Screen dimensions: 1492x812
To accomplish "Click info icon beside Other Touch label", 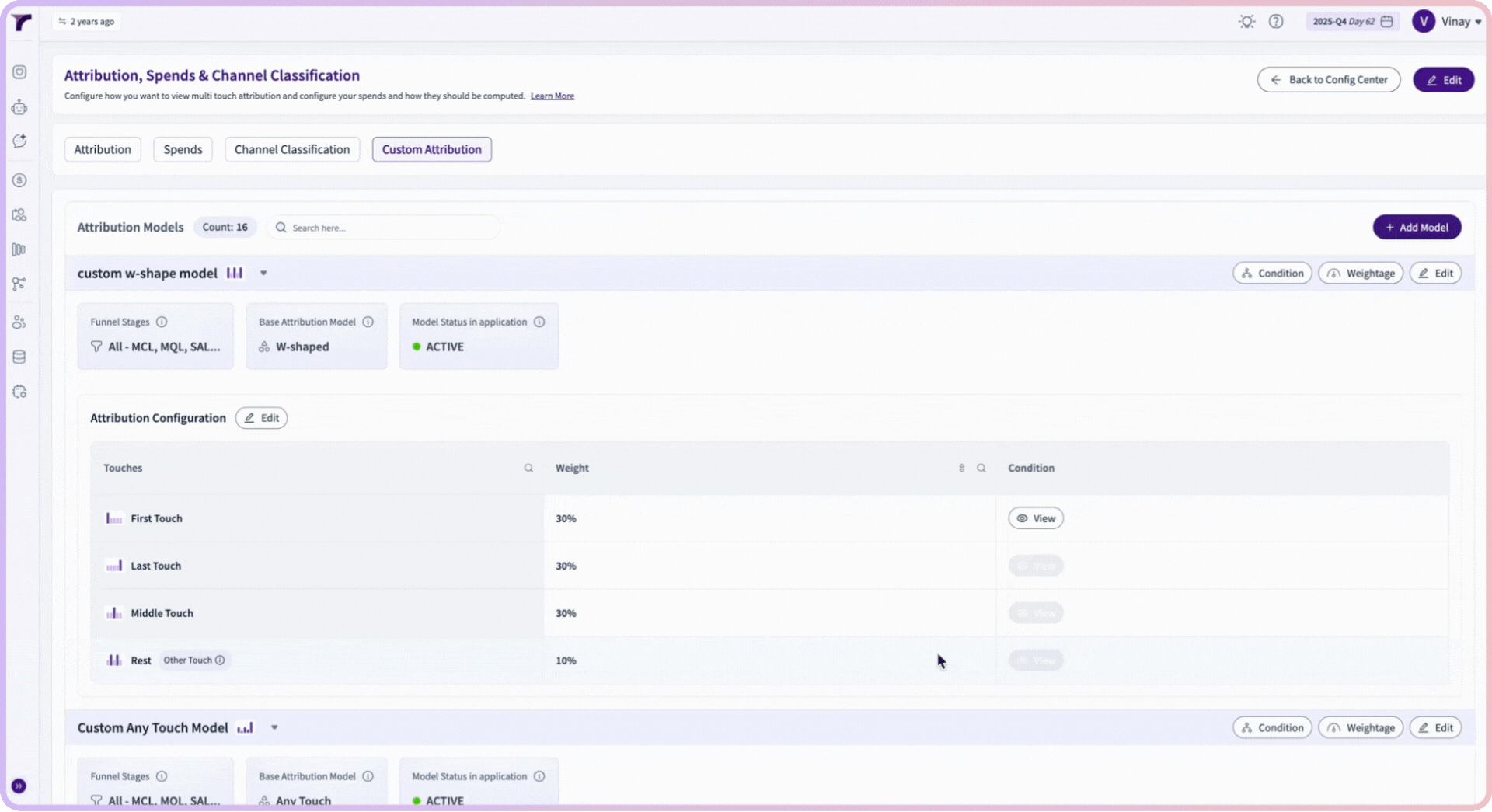I will [220, 660].
